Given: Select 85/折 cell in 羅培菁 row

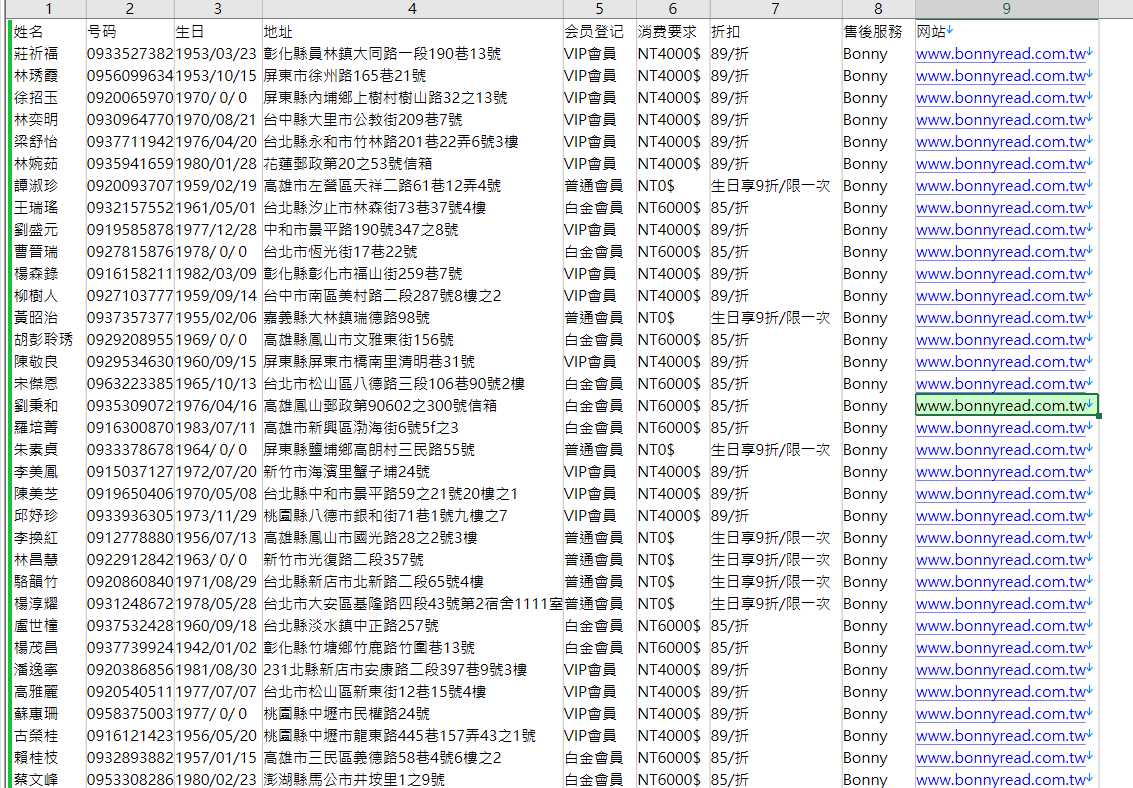Looking at the screenshot, I should (x=776, y=428).
